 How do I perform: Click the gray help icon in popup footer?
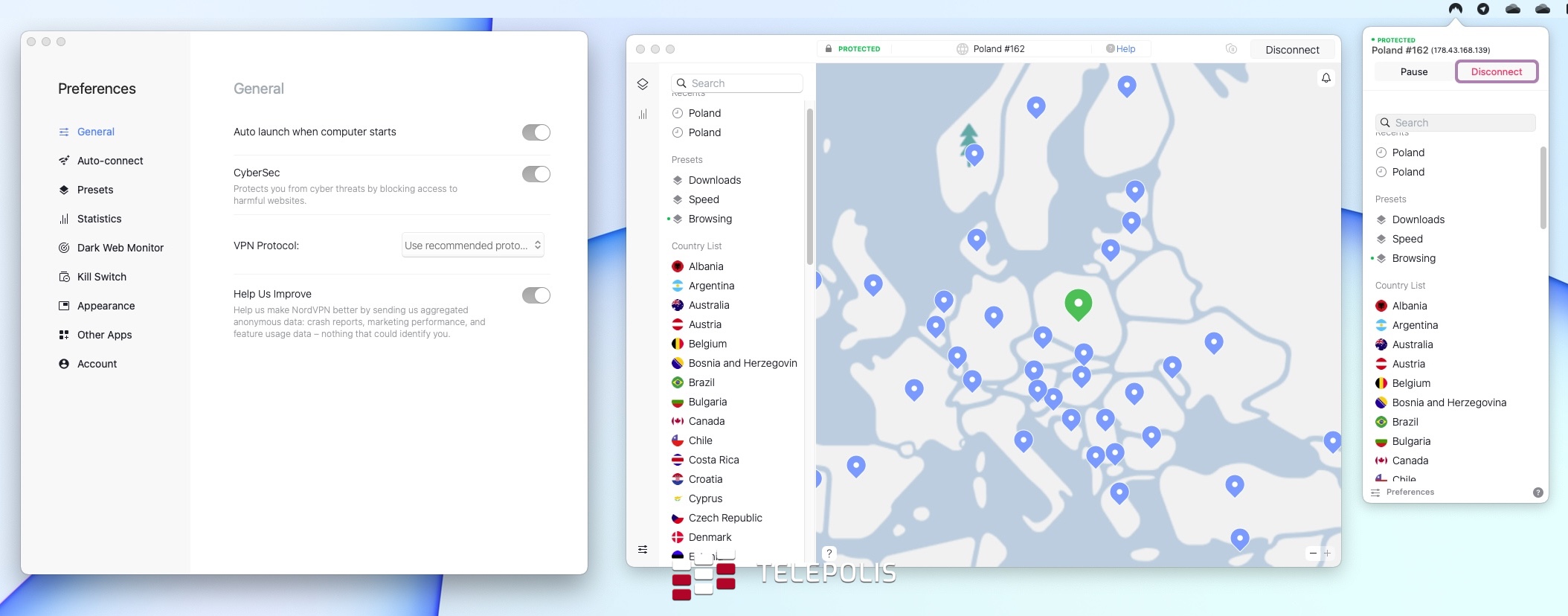tap(1538, 493)
